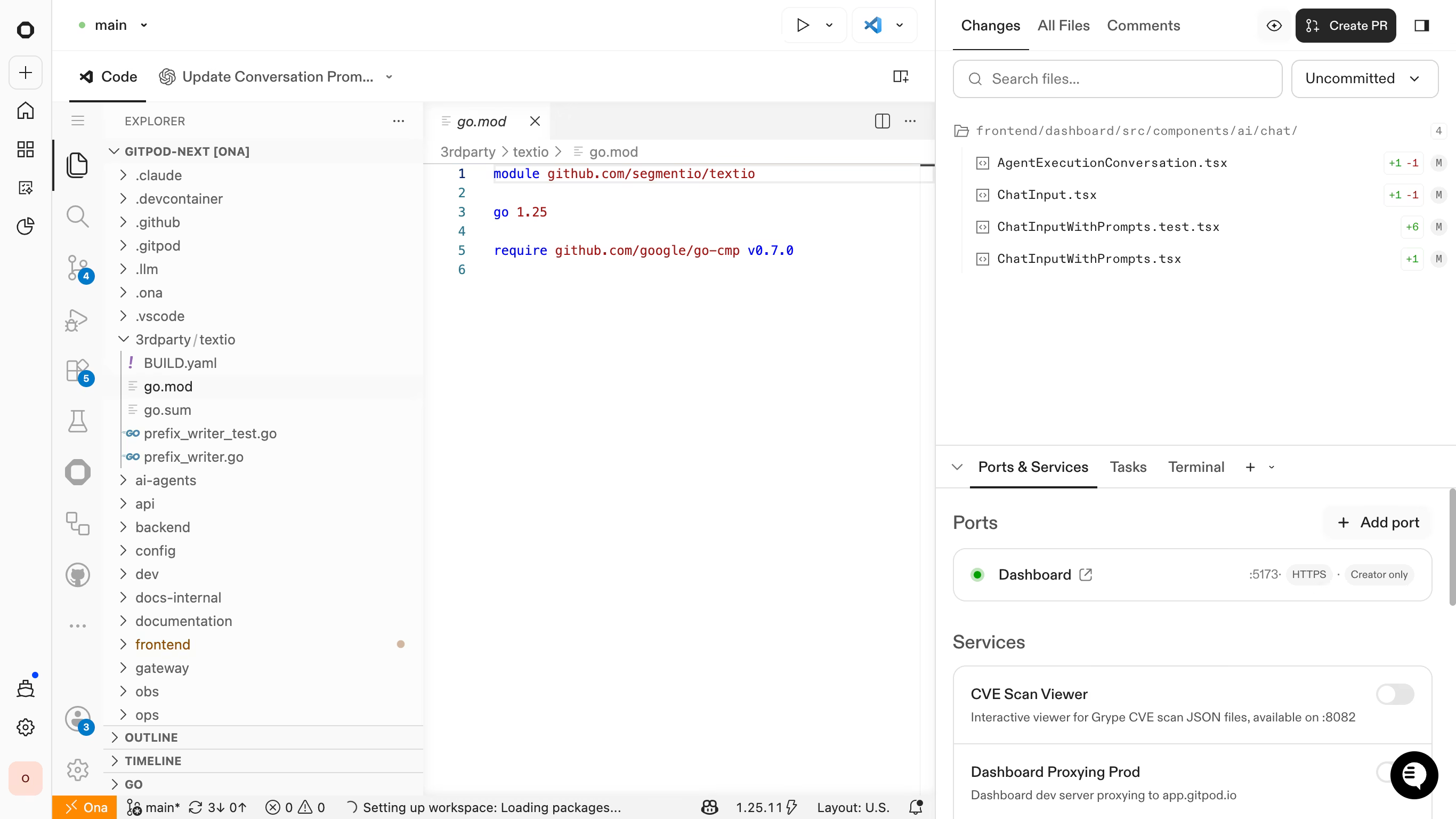The height and width of the screenshot is (819, 1456).
Task: Open AgentExecutionConversation.tsx changed file
Action: click(x=1112, y=163)
